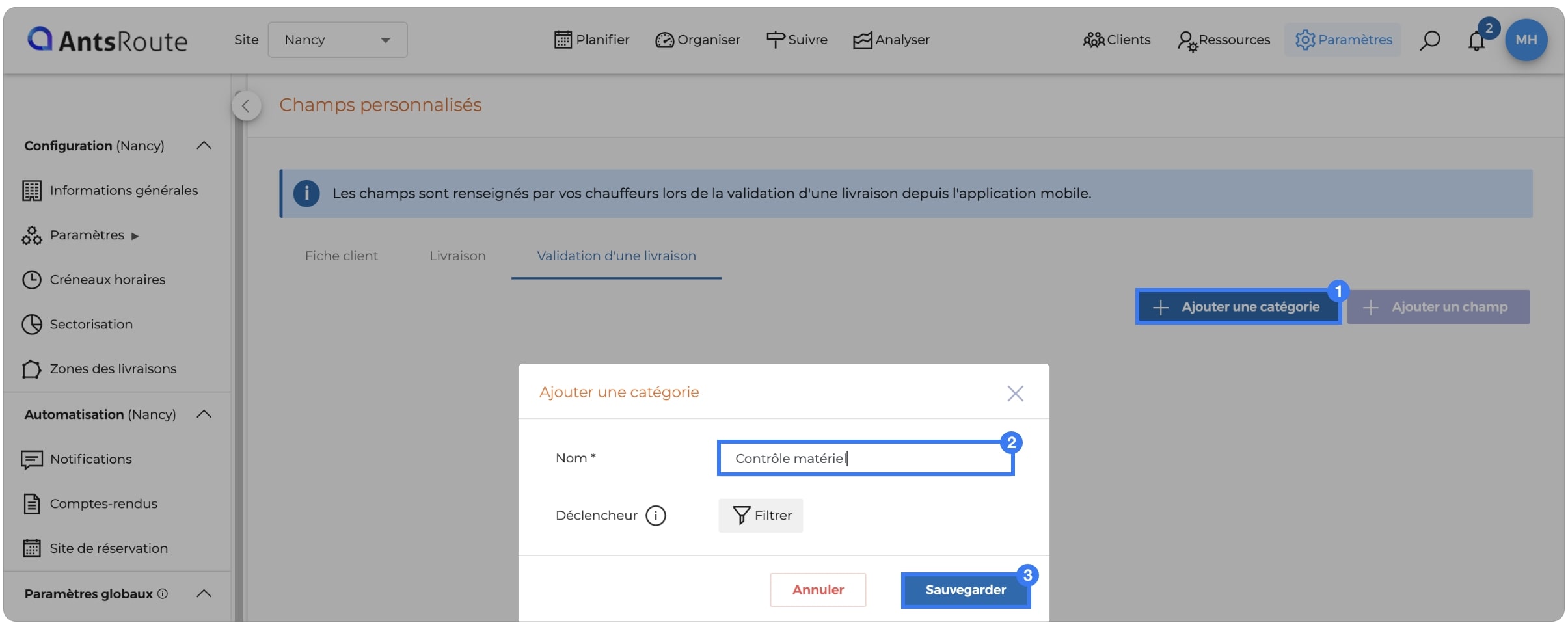Click the Champs personnalisés heading

coord(381,105)
